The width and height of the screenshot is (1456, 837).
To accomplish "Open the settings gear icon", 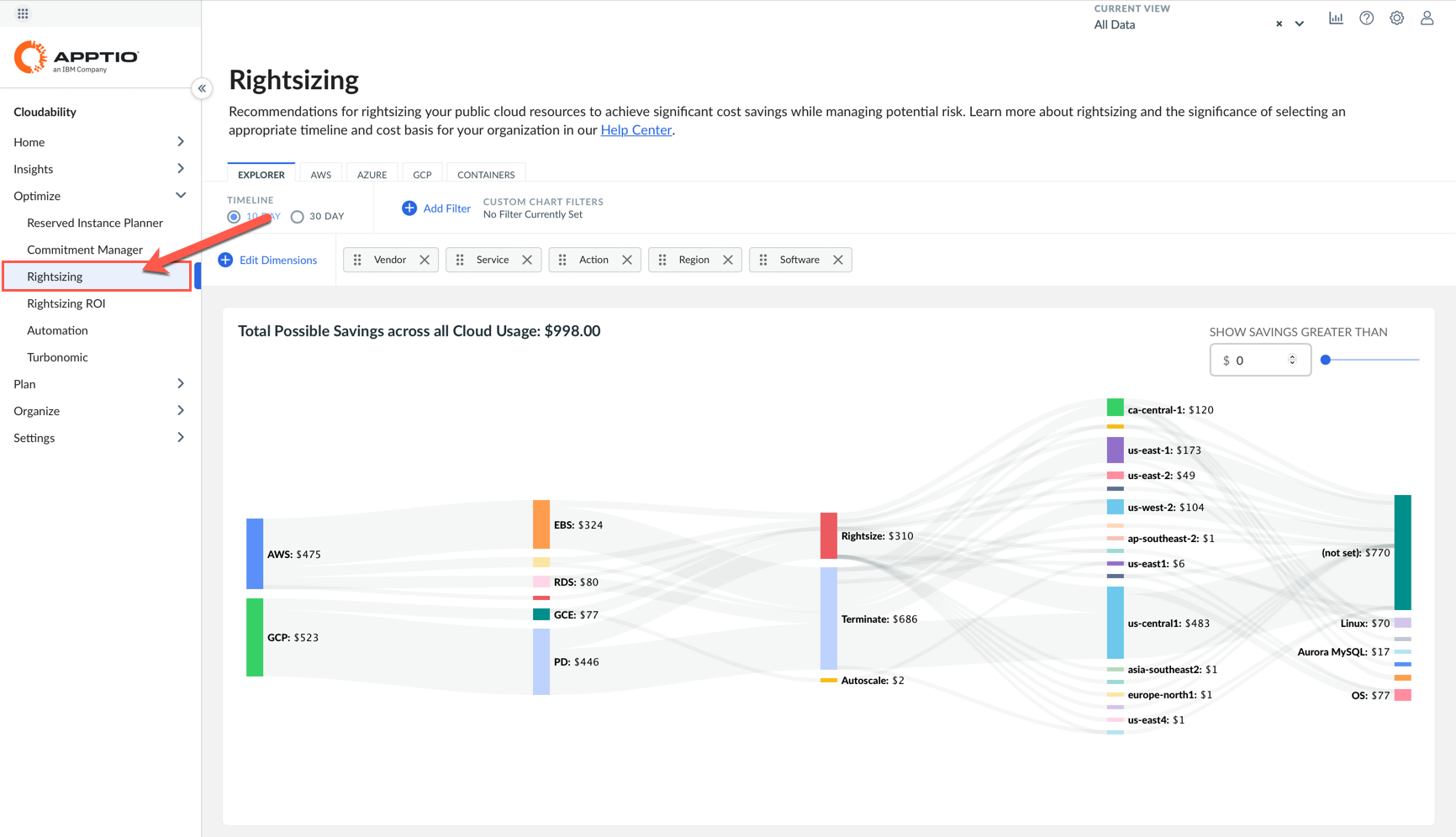I will 1396,18.
